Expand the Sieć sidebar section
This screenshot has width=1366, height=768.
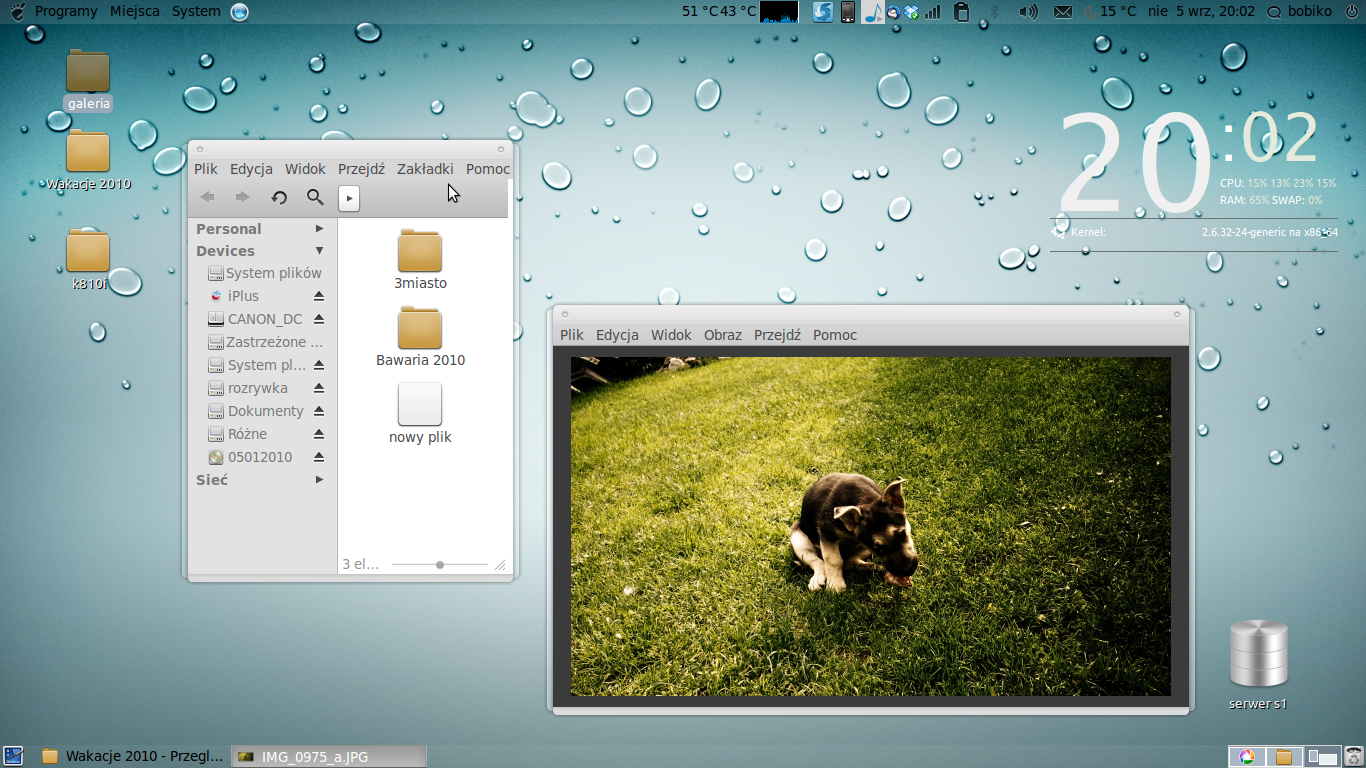[x=319, y=480]
